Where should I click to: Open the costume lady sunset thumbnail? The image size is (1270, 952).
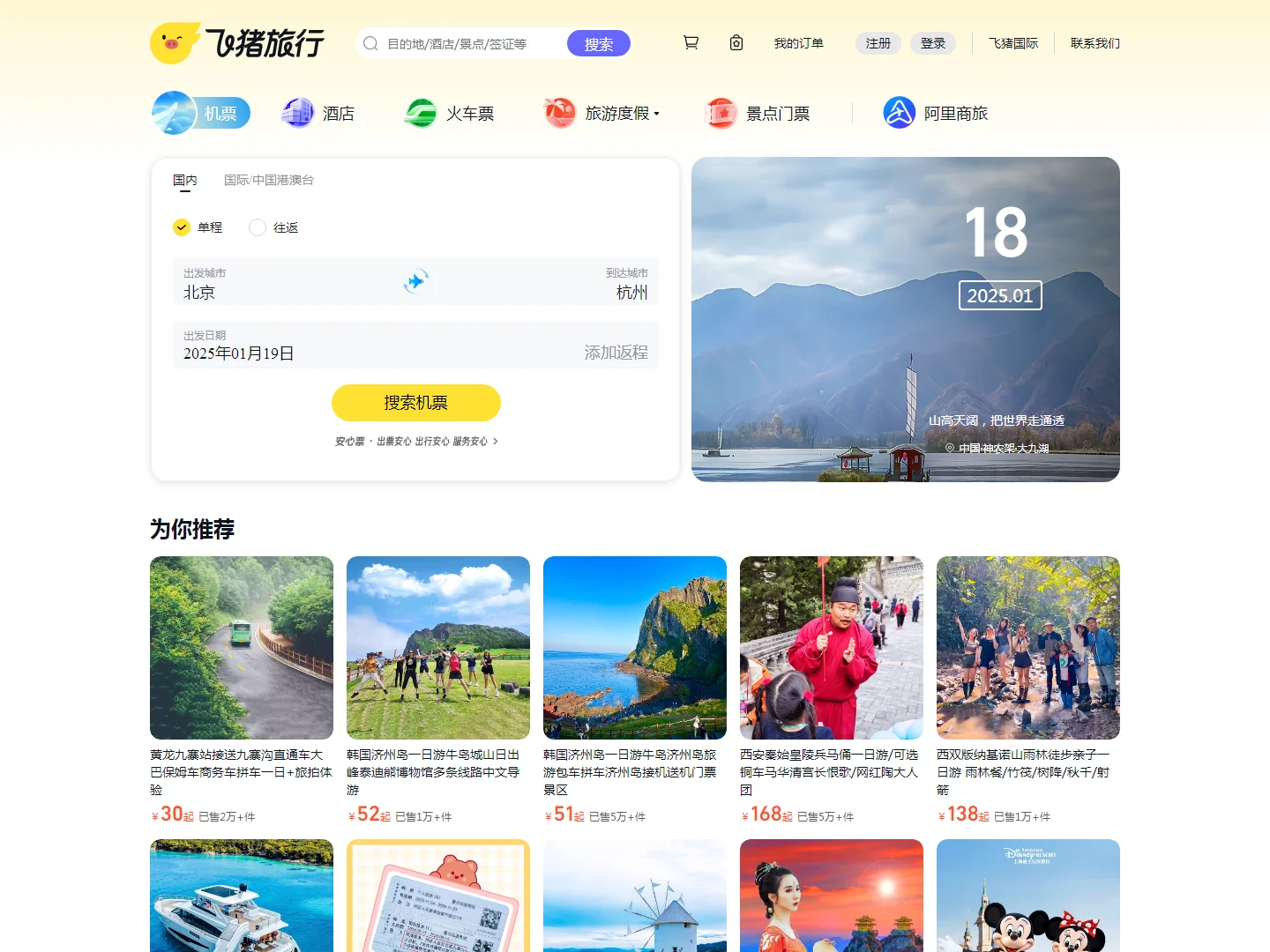click(832, 896)
